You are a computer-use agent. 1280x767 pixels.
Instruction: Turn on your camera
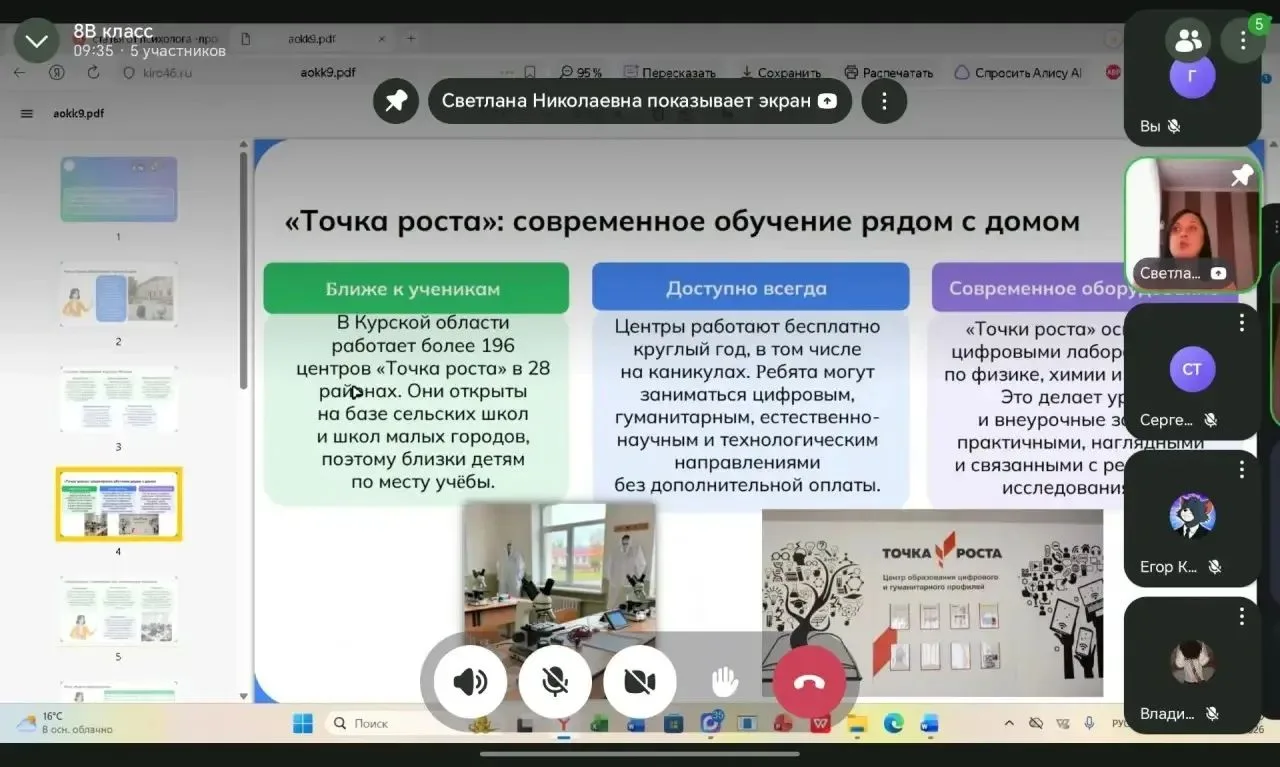click(x=640, y=682)
